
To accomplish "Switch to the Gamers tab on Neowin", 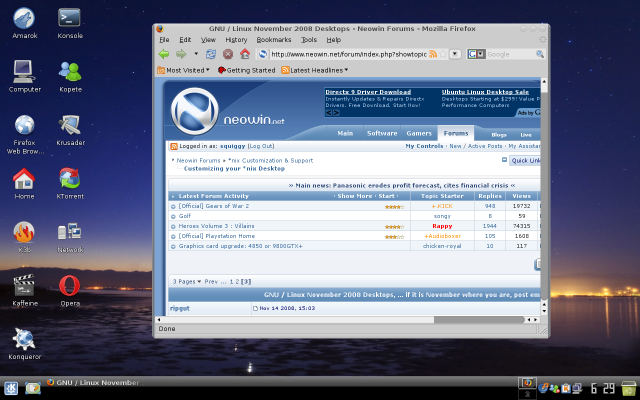I will [x=419, y=133].
